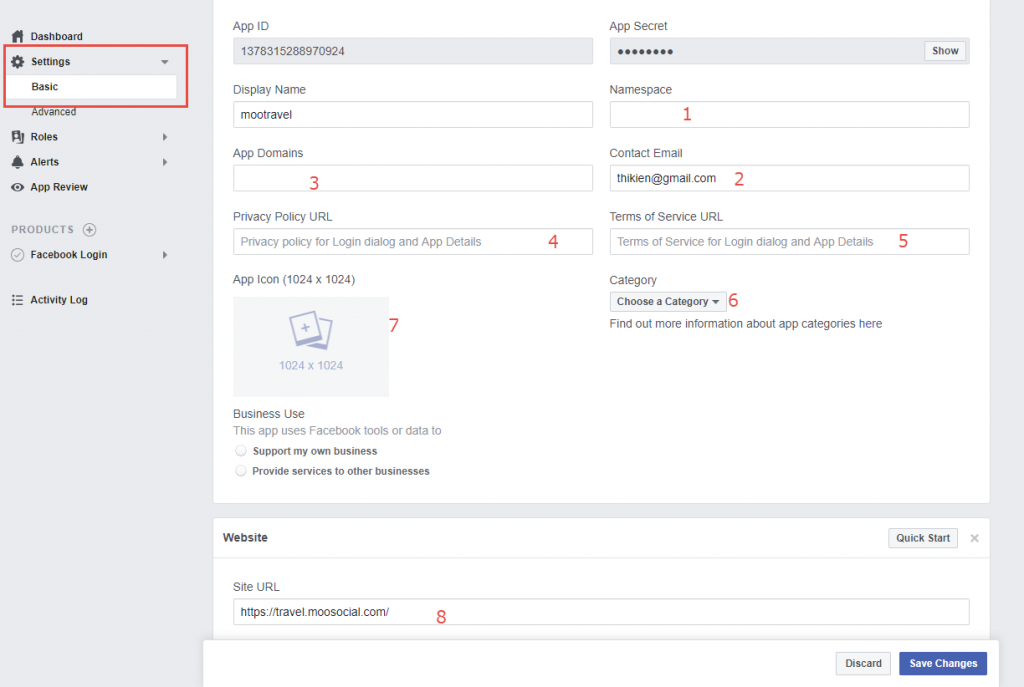Click the Settings gear icon
Image resolution: width=1024 pixels, height=687 pixels.
click(18, 61)
